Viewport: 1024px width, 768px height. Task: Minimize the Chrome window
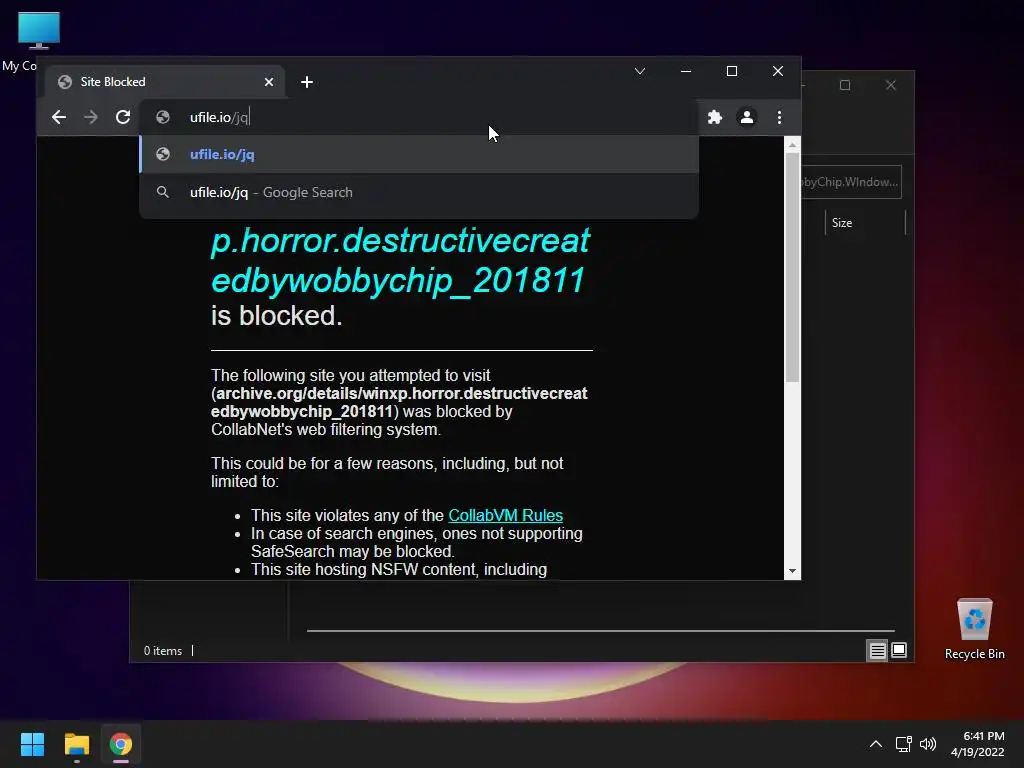(x=686, y=71)
